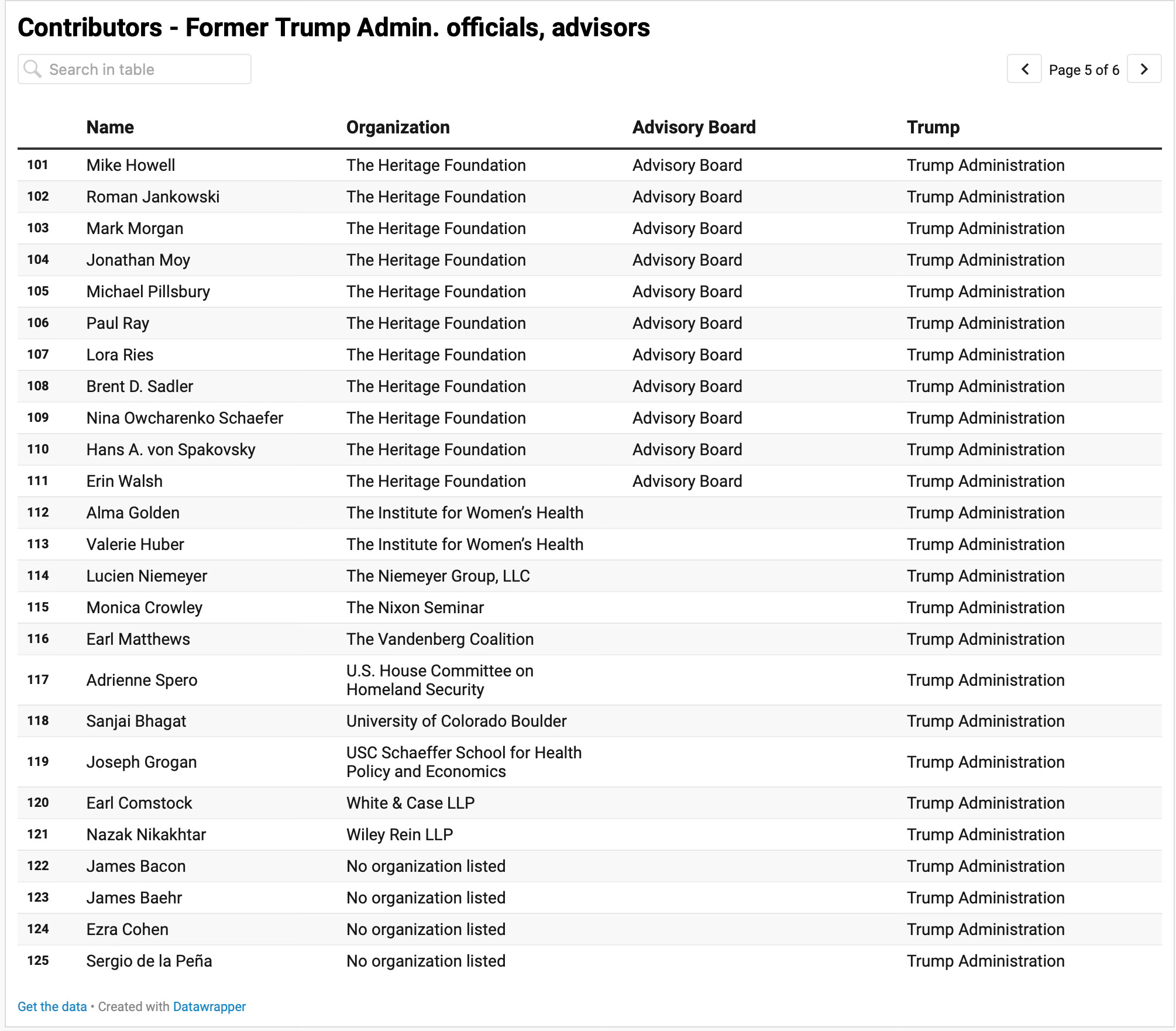This screenshot has width=1176, height=1031.
Task: Select the name Sergio de la Peña
Action: pos(149,961)
